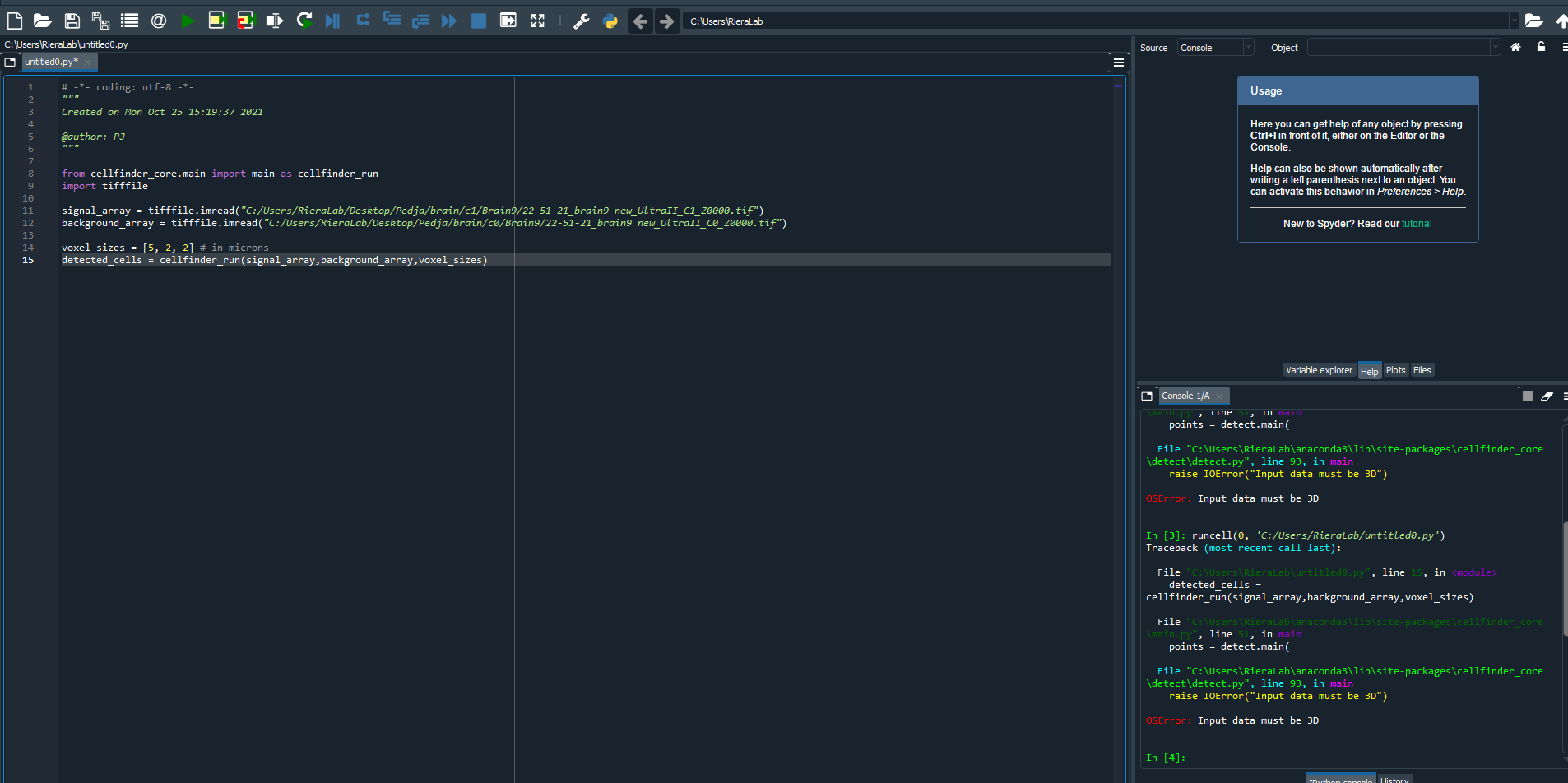Start debugging the current file
Image resolution: width=1568 pixels, height=783 pixels.
tap(332, 21)
